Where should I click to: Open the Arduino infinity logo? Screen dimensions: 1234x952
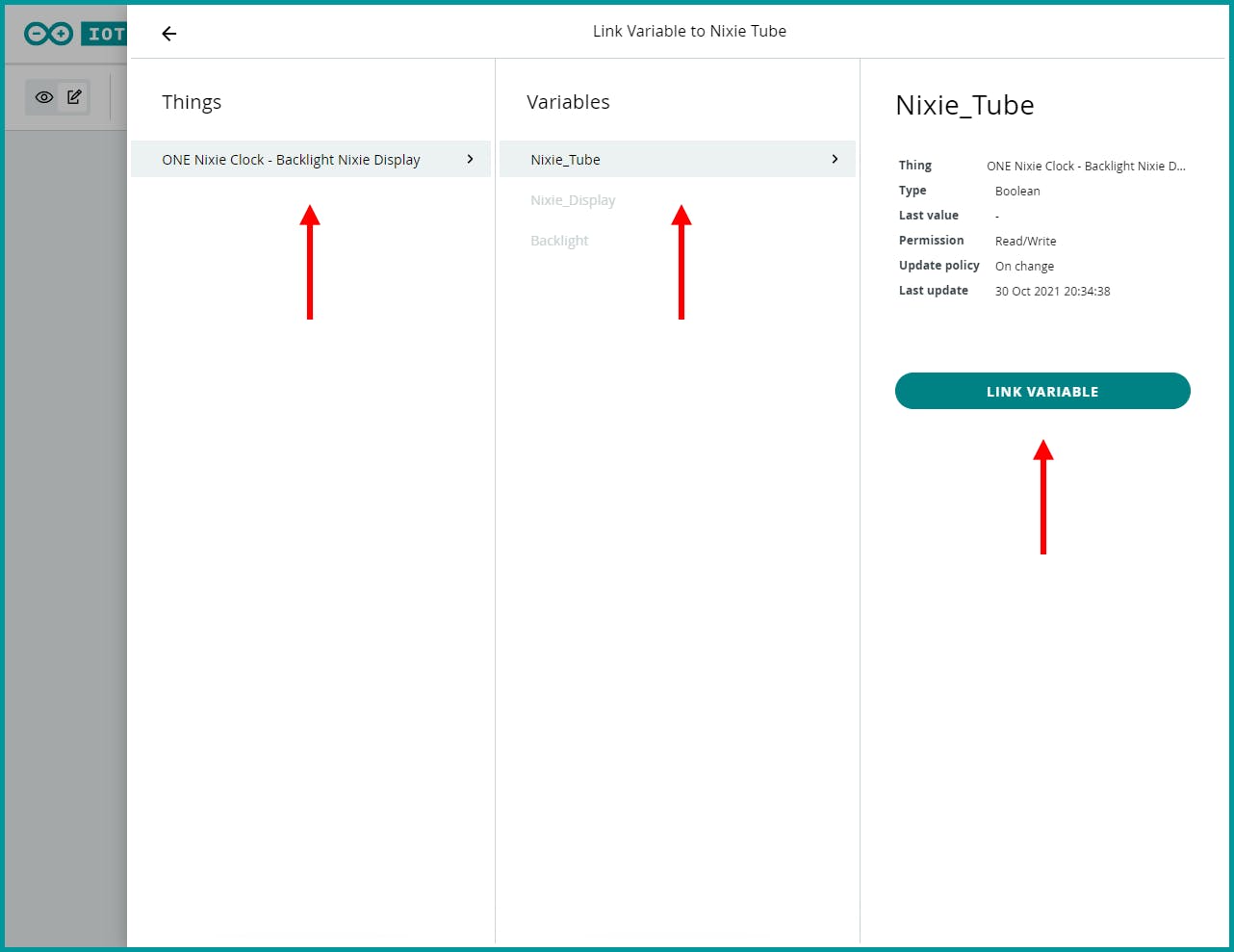point(48,34)
